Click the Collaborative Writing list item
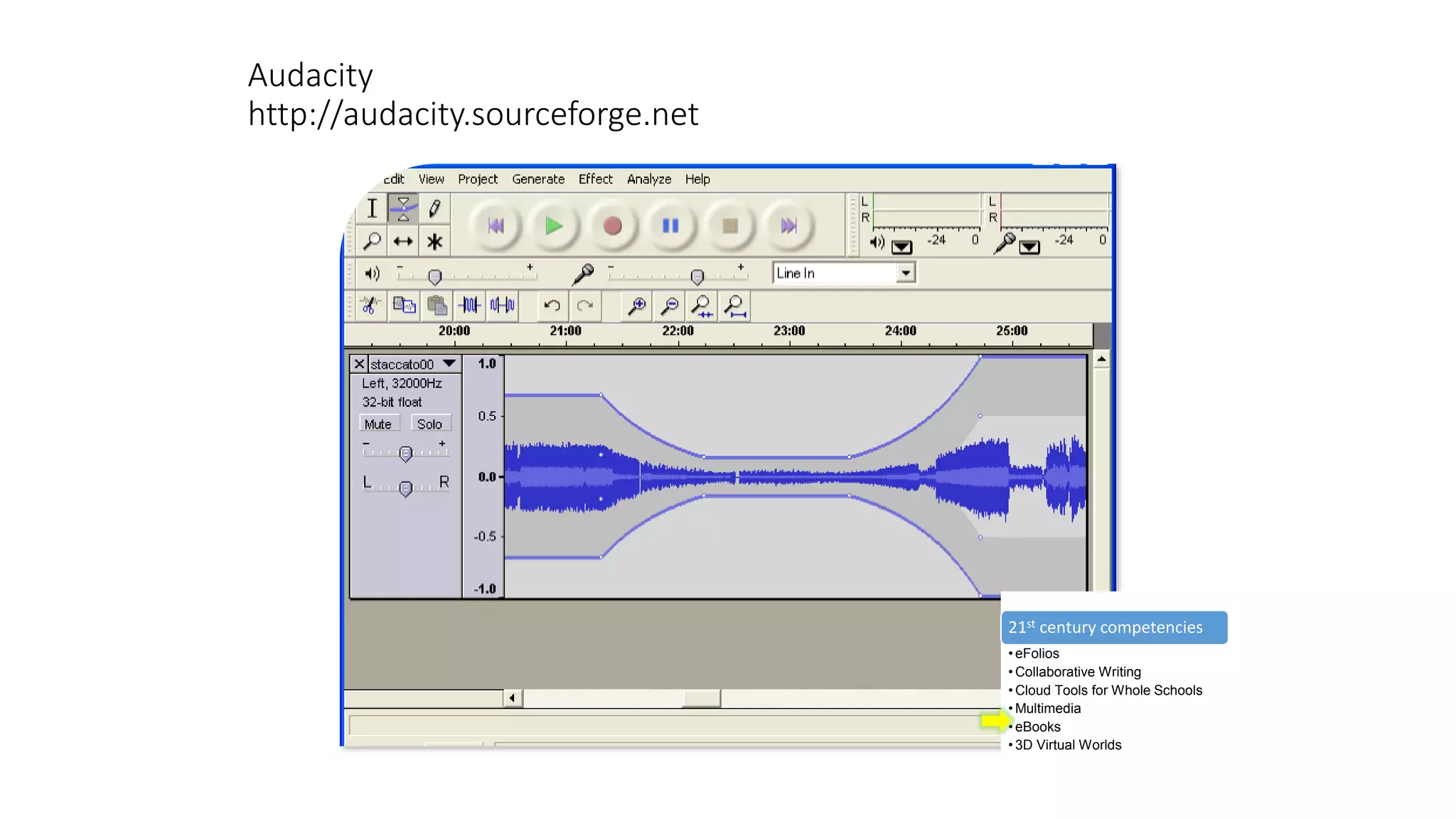1456x819 pixels. pos(1078,672)
